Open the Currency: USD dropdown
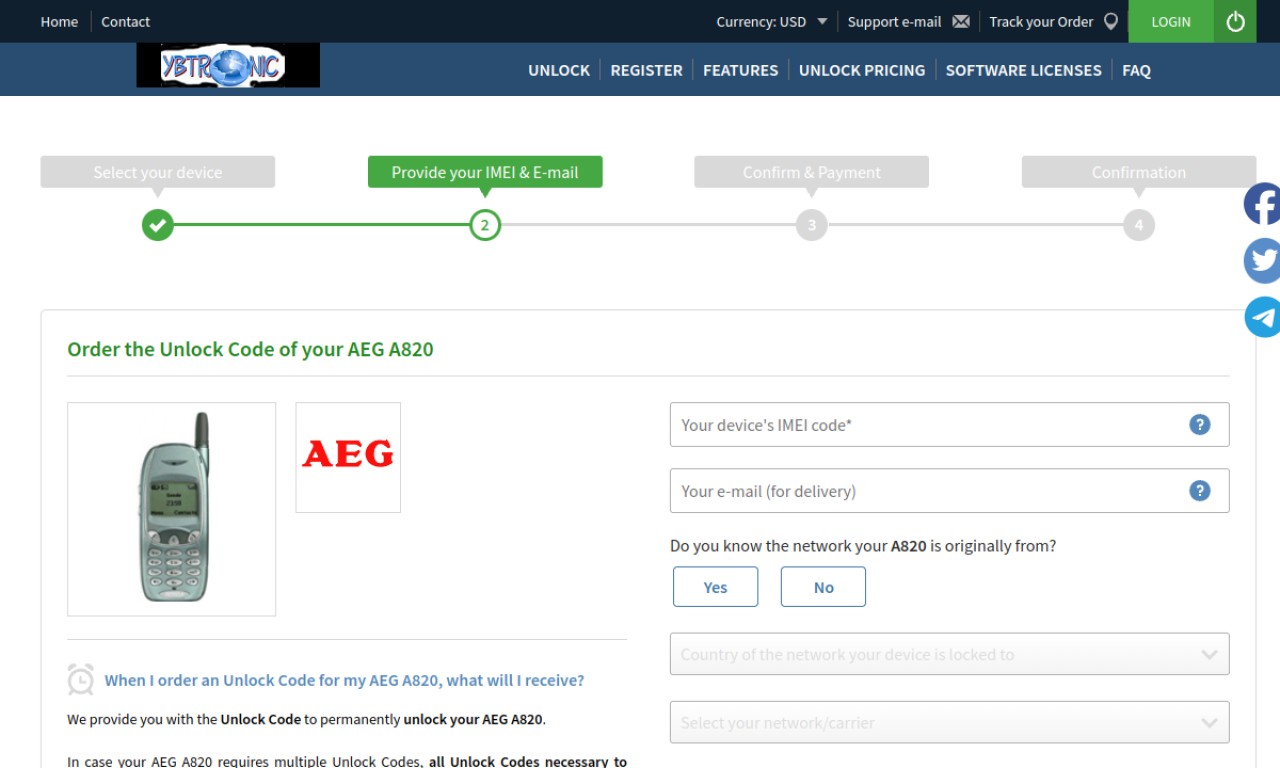The height and width of the screenshot is (768, 1280). pos(772,21)
